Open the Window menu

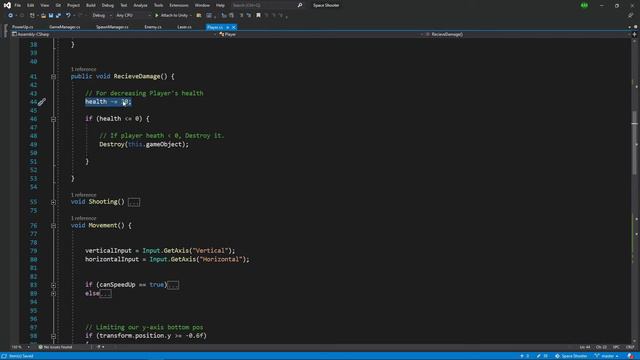[x=202, y=5]
